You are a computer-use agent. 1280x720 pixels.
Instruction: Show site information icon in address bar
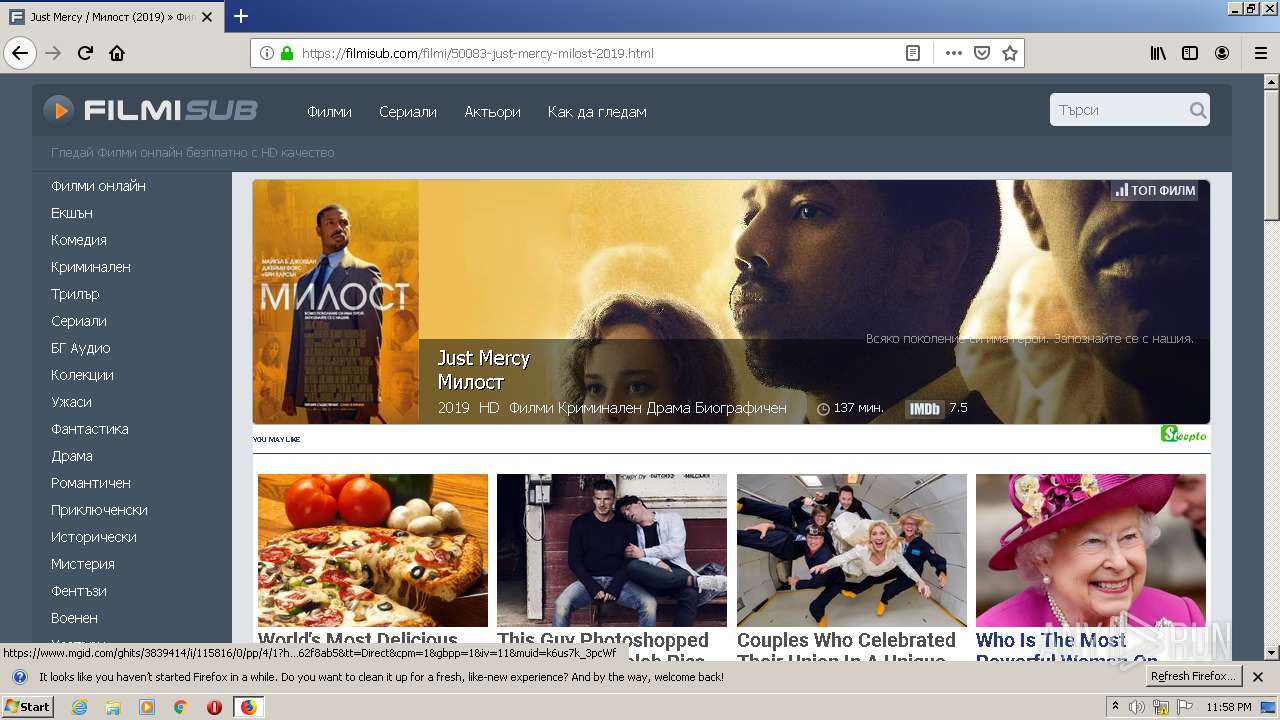[x=267, y=53]
